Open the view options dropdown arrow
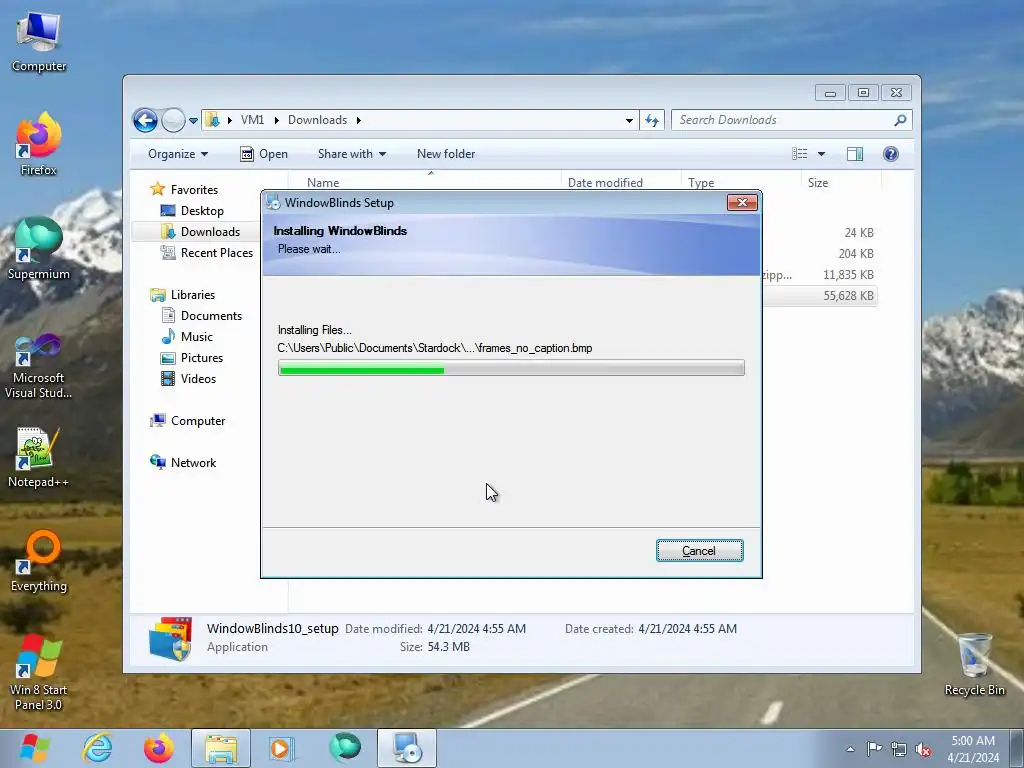The height and width of the screenshot is (768, 1024). click(x=822, y=154)
